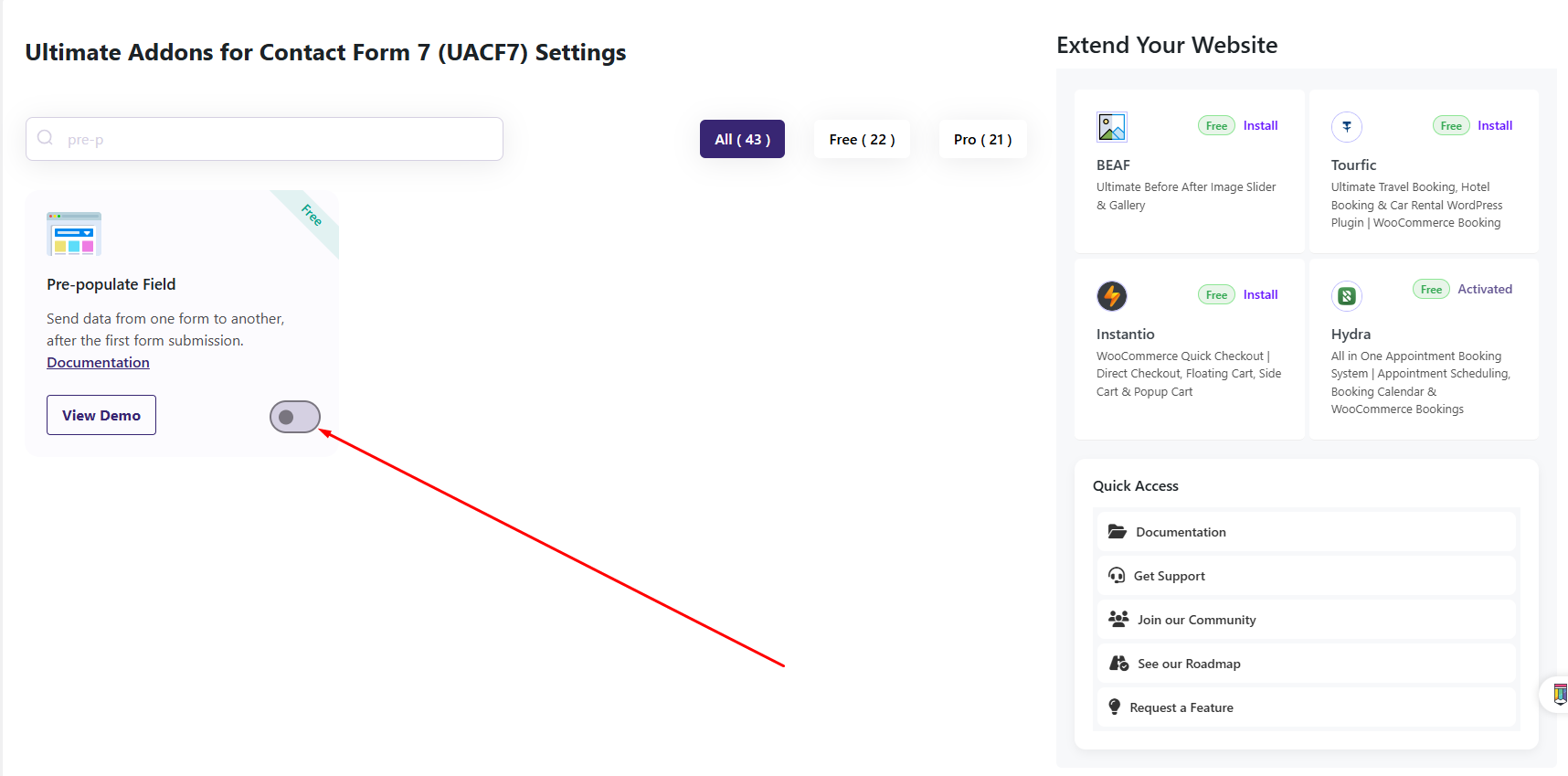Click the Pre-populate Field addon icon
The width and height of the screenshot is (1568, 776).
74,234
